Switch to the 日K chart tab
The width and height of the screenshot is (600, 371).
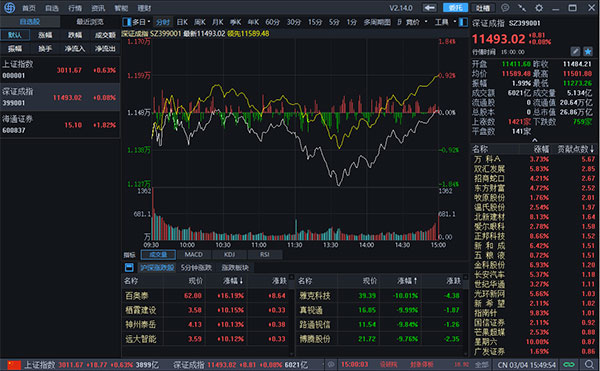click(x=182, y=22)
